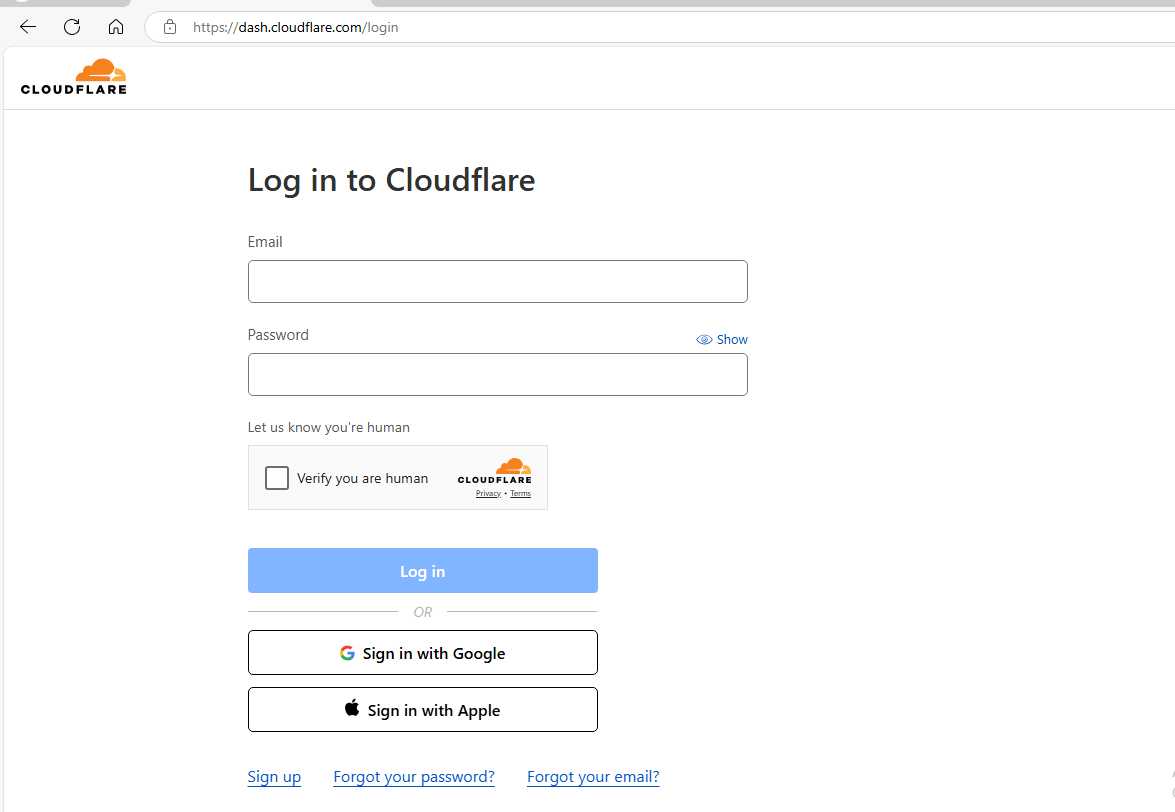This screenshot has height=812, width=1175.
Task: Open the Turnstile Privacy link
Action: click(x=487, y=493)
